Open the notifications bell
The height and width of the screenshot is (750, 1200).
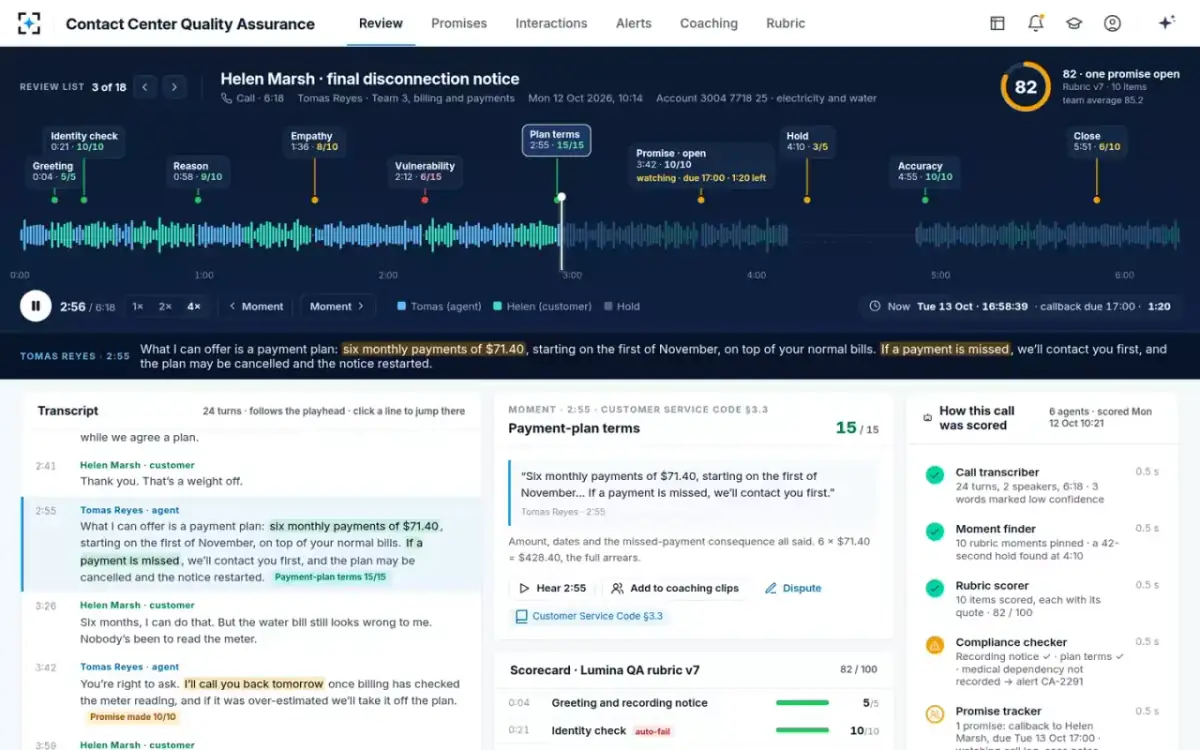click(x=1036, y=23)
